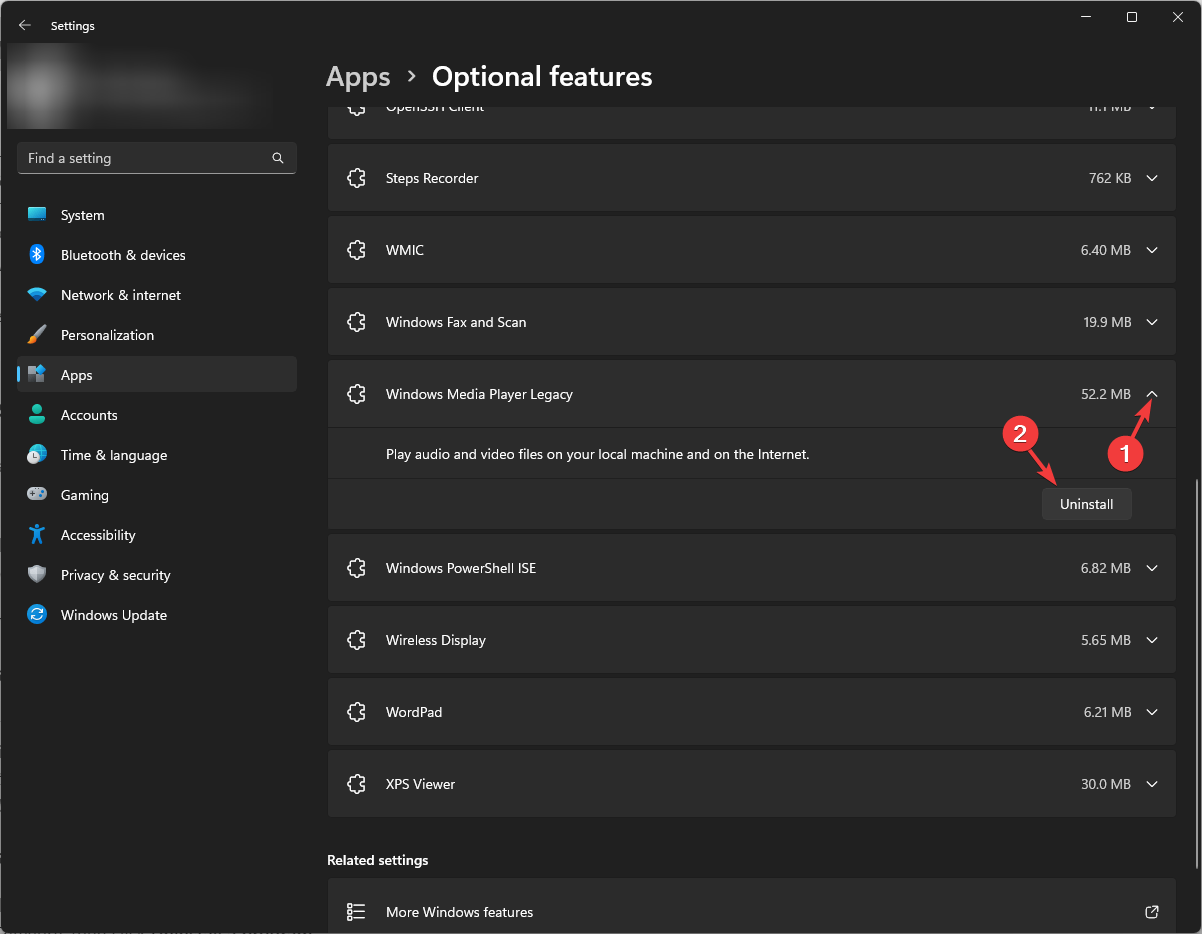Expand the Windows PowerShell ISE chevron
Viewport: 1202px width, 934px height.
[x=1152, y=568]
